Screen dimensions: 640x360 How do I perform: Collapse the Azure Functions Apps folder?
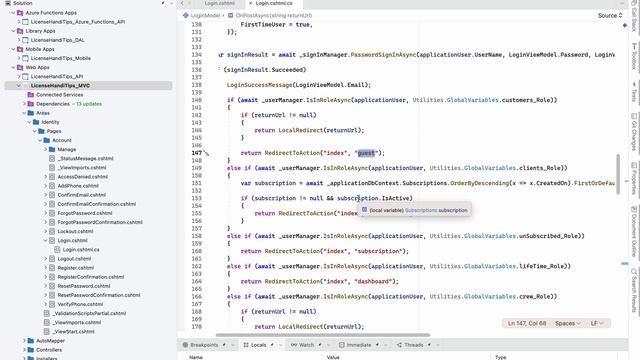tap(13, 13)
